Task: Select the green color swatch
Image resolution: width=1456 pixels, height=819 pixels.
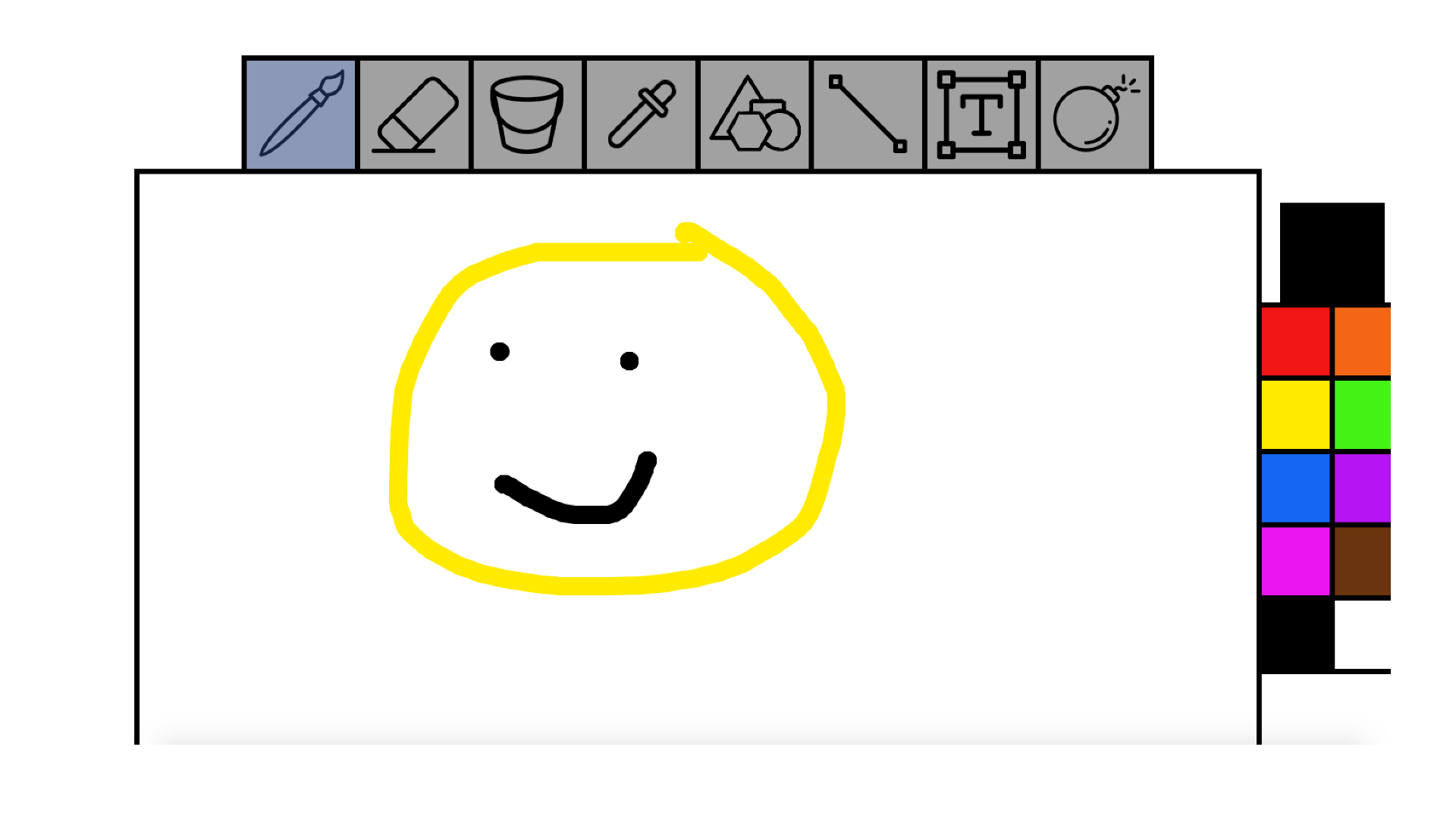Action: 1361,413
